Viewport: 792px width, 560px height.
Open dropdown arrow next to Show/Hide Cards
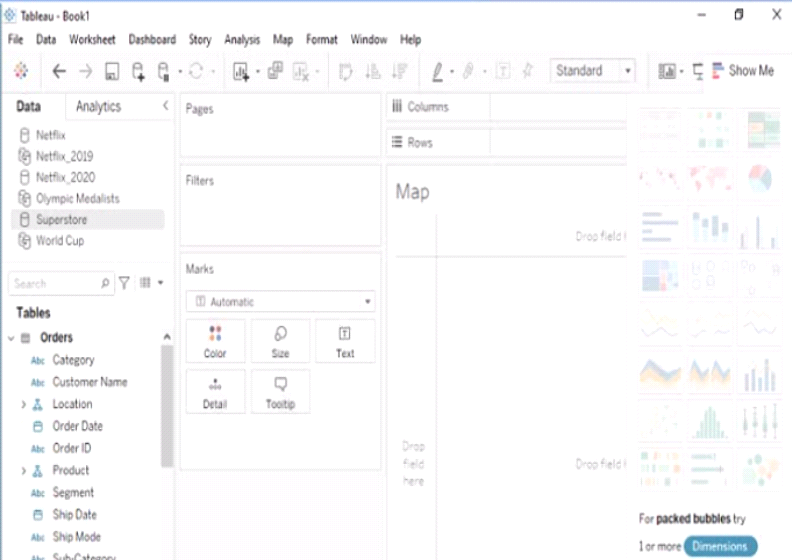pos(681,72)
